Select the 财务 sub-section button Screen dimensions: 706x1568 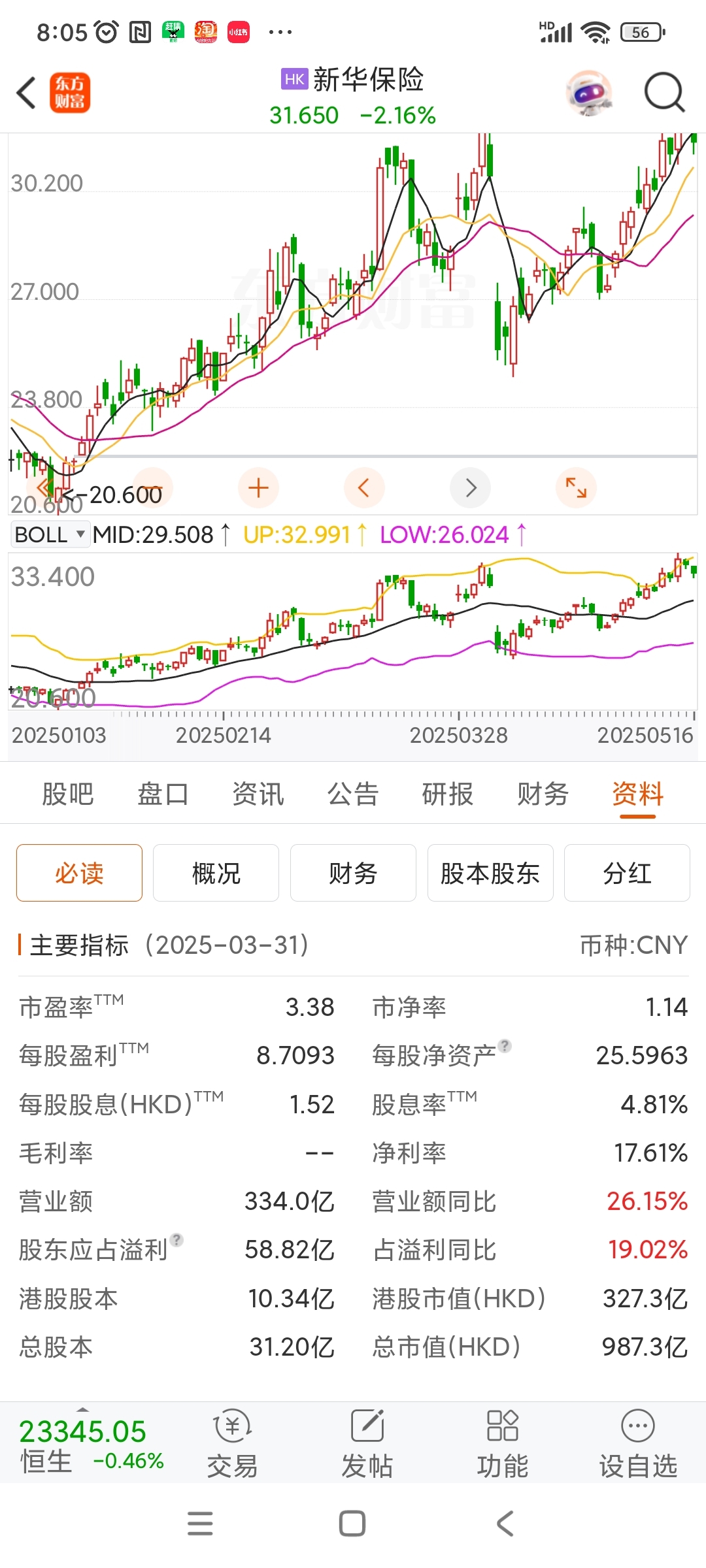point(353,873)
